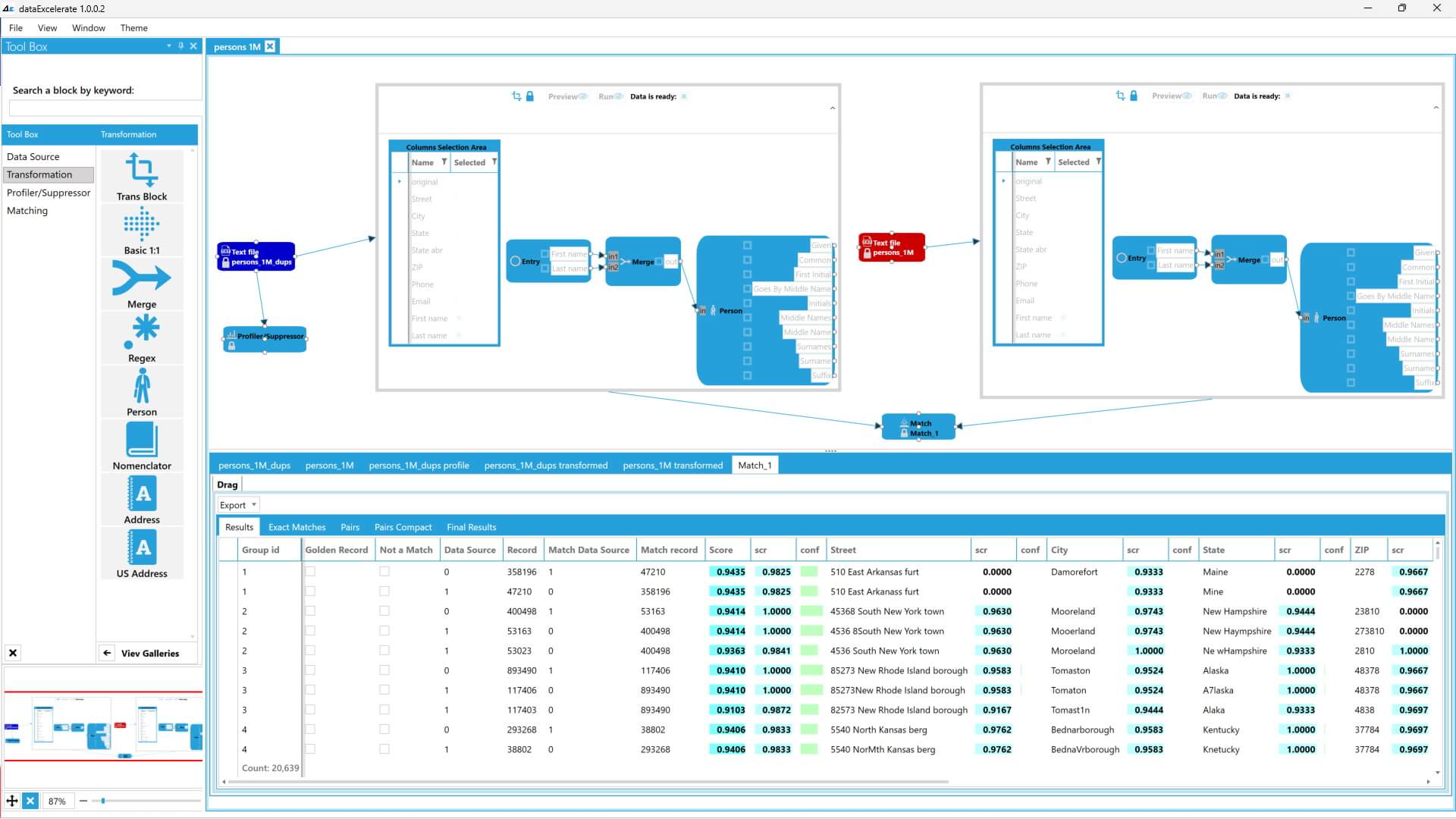1456x819 pixels.
Task: Select Profiler/Suppressor category in Tool Box
Action: (x=49, y=193)
